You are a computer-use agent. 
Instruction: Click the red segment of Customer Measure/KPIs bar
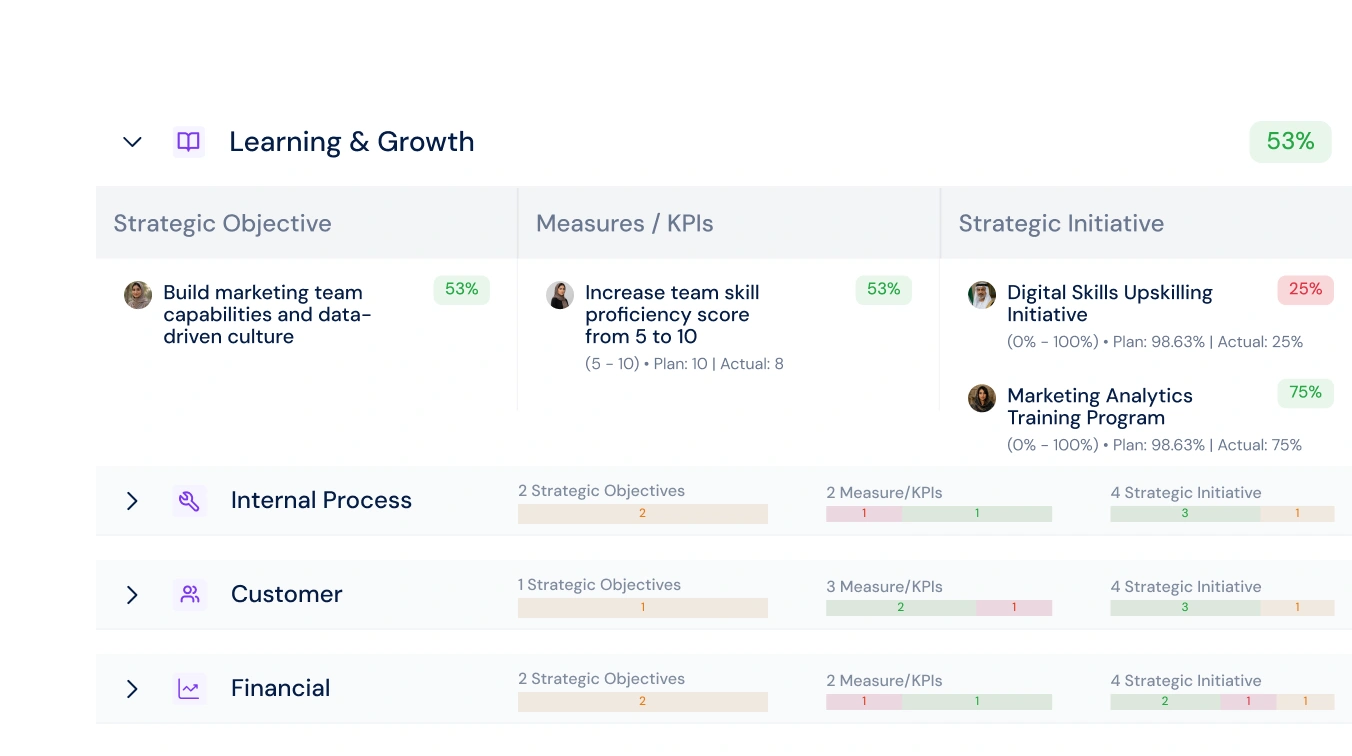[x=1014, y=608]
